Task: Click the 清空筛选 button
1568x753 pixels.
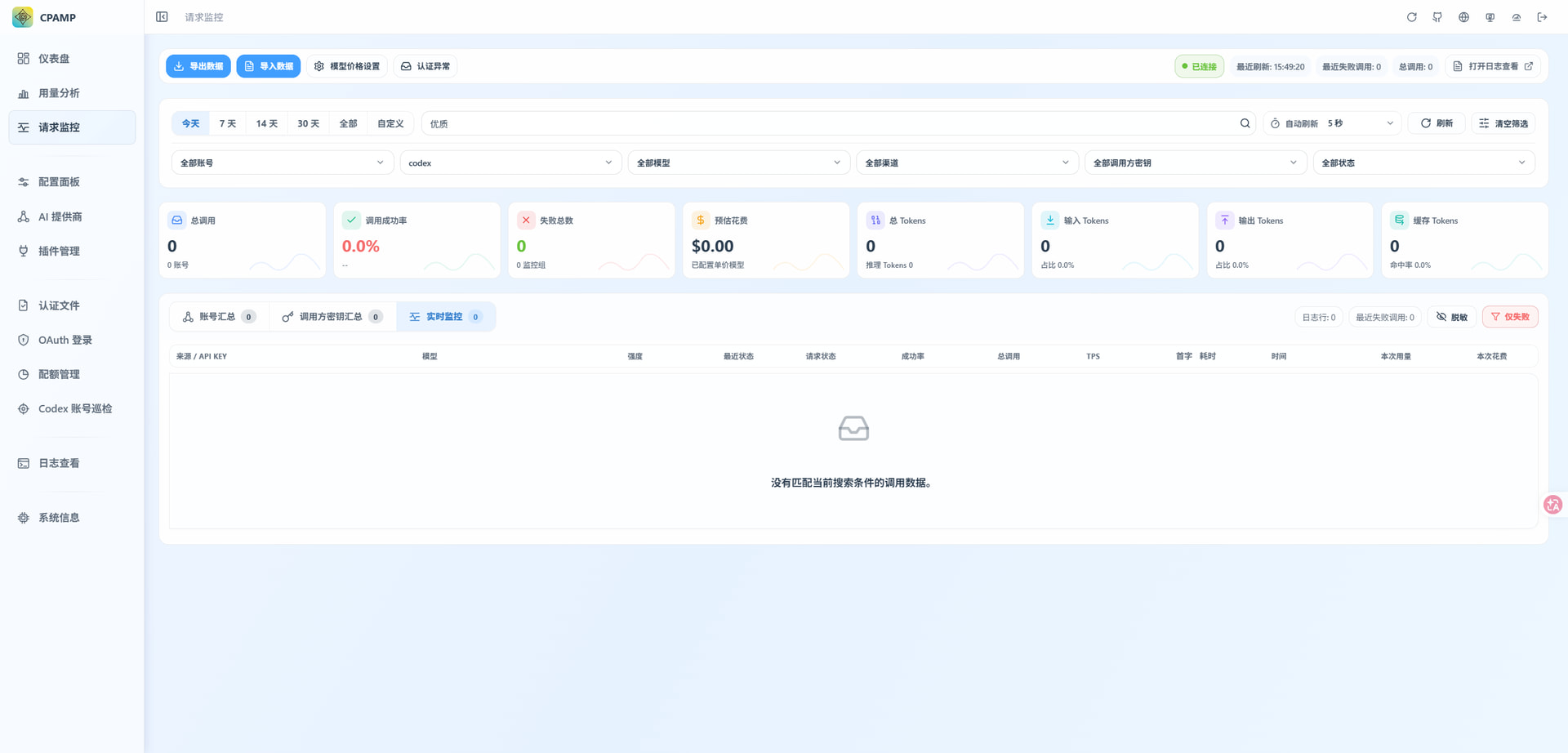Action: pos(1503,123)
